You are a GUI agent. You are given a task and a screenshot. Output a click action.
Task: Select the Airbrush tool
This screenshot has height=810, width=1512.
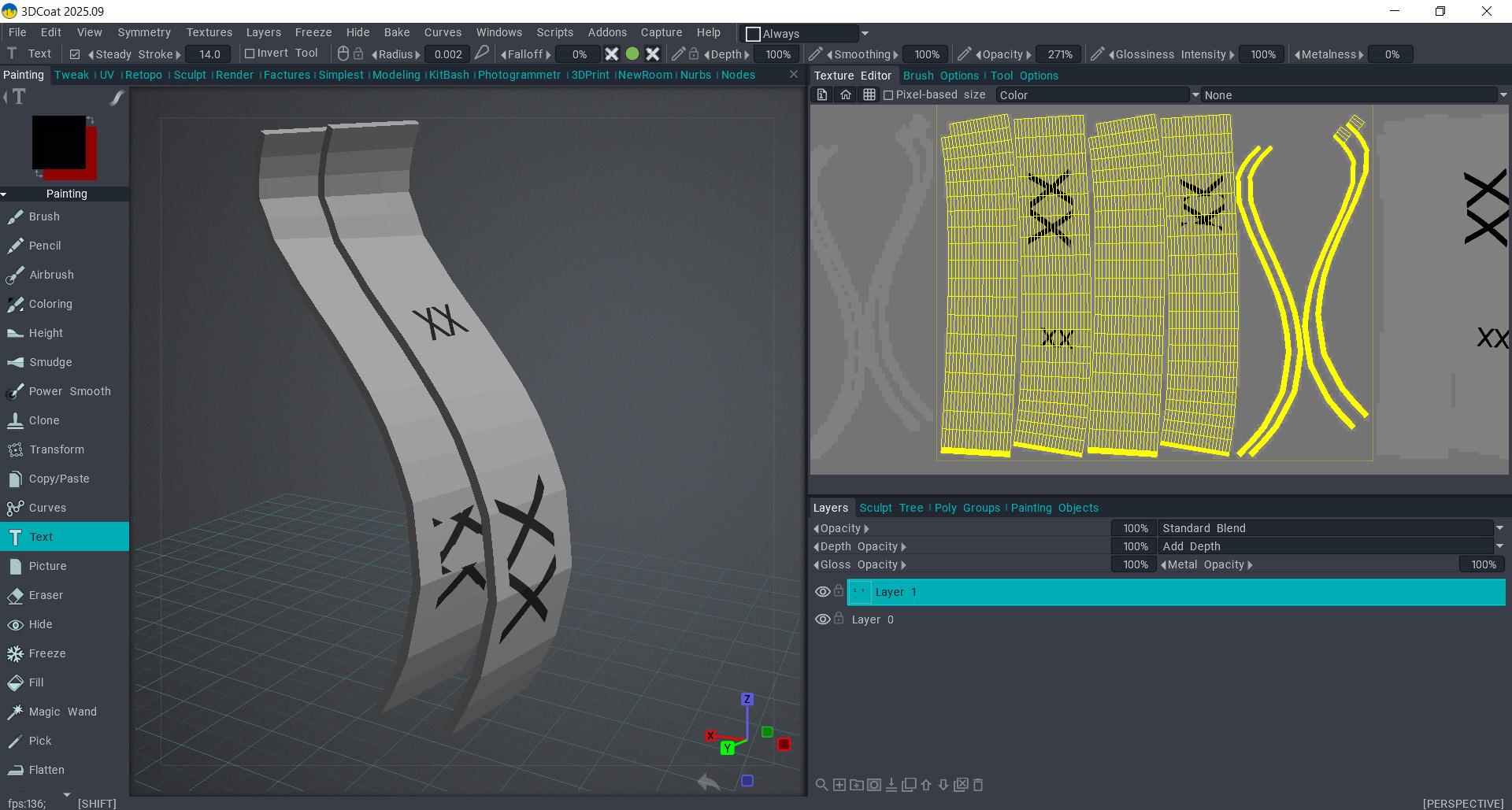point(51,275)
